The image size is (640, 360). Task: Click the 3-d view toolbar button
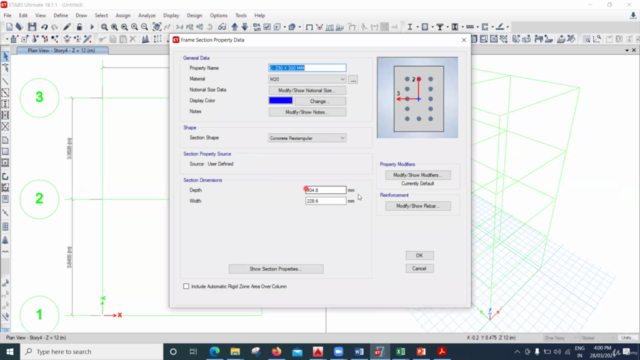[x=179, y=27]
